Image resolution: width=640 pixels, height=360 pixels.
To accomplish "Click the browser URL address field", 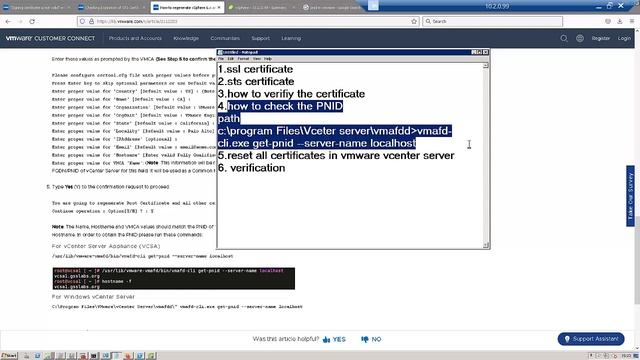I will 249,21.
